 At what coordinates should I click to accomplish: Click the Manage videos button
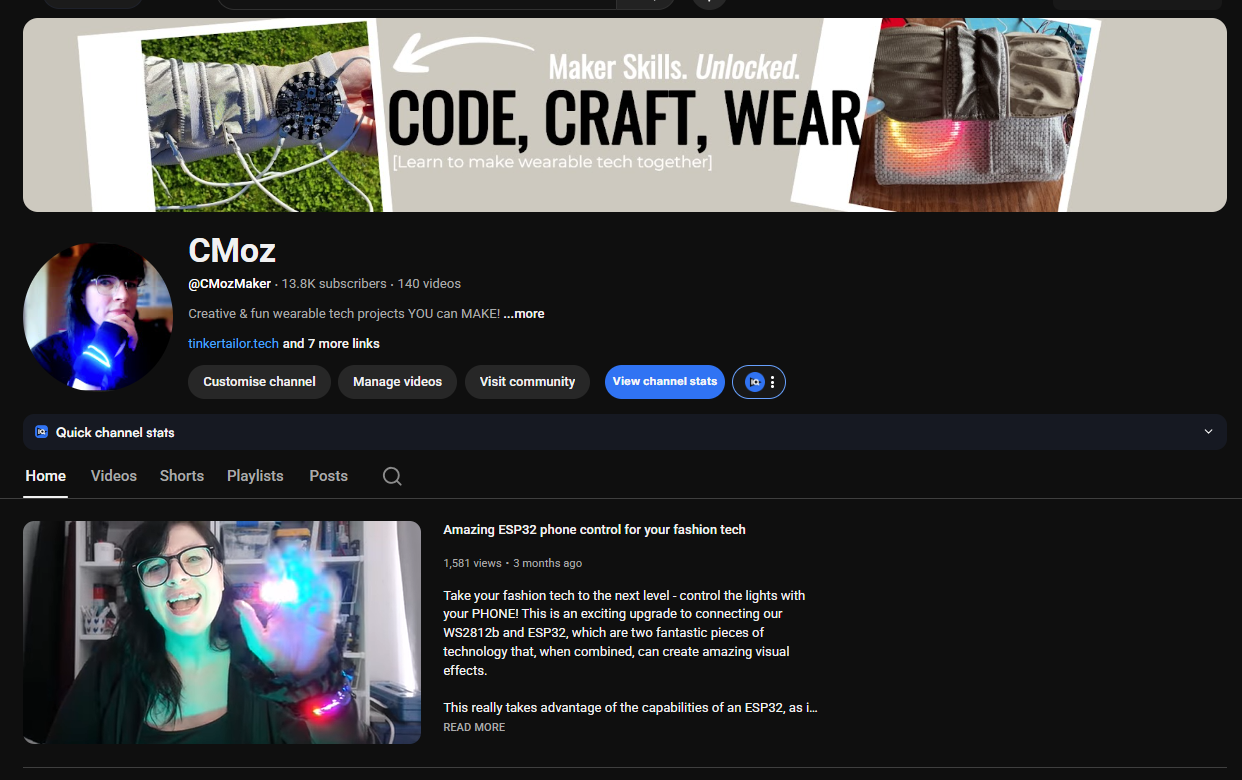pyautogui.click(x=397, y=382)
